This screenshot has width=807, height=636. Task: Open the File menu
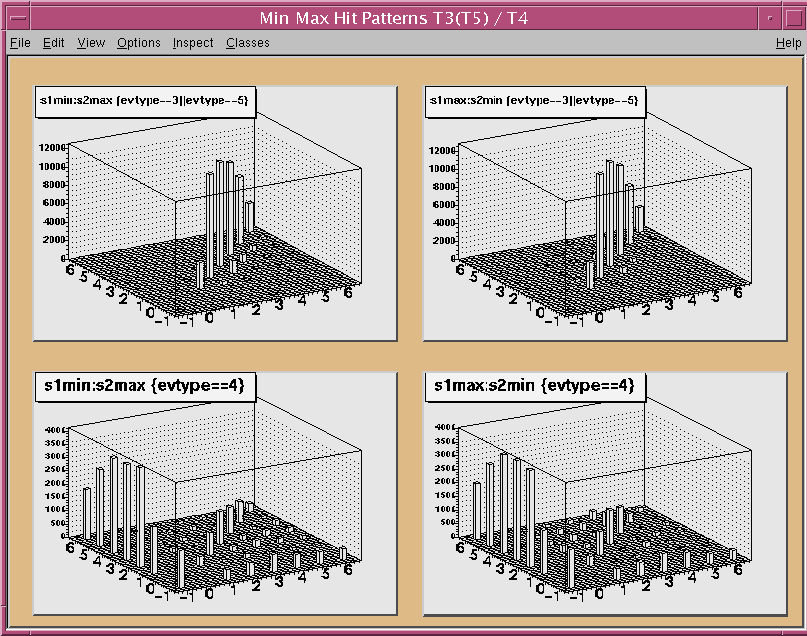pyautogui.click(x=20, y=43)
